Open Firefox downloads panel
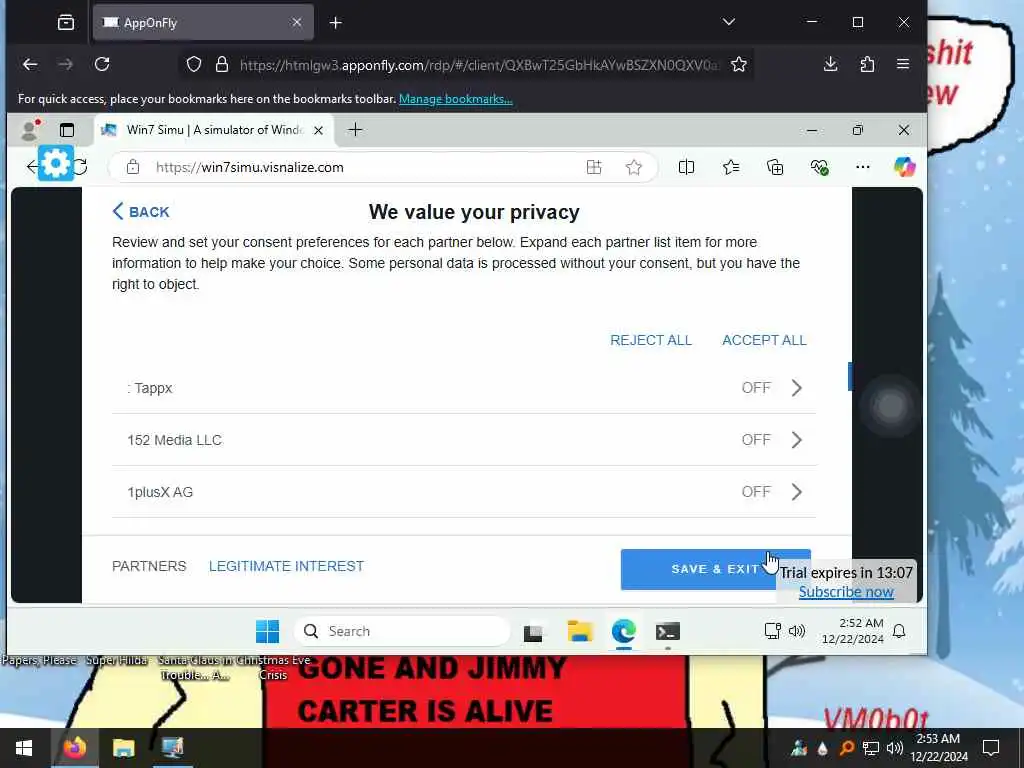 (x=830, y=64)
